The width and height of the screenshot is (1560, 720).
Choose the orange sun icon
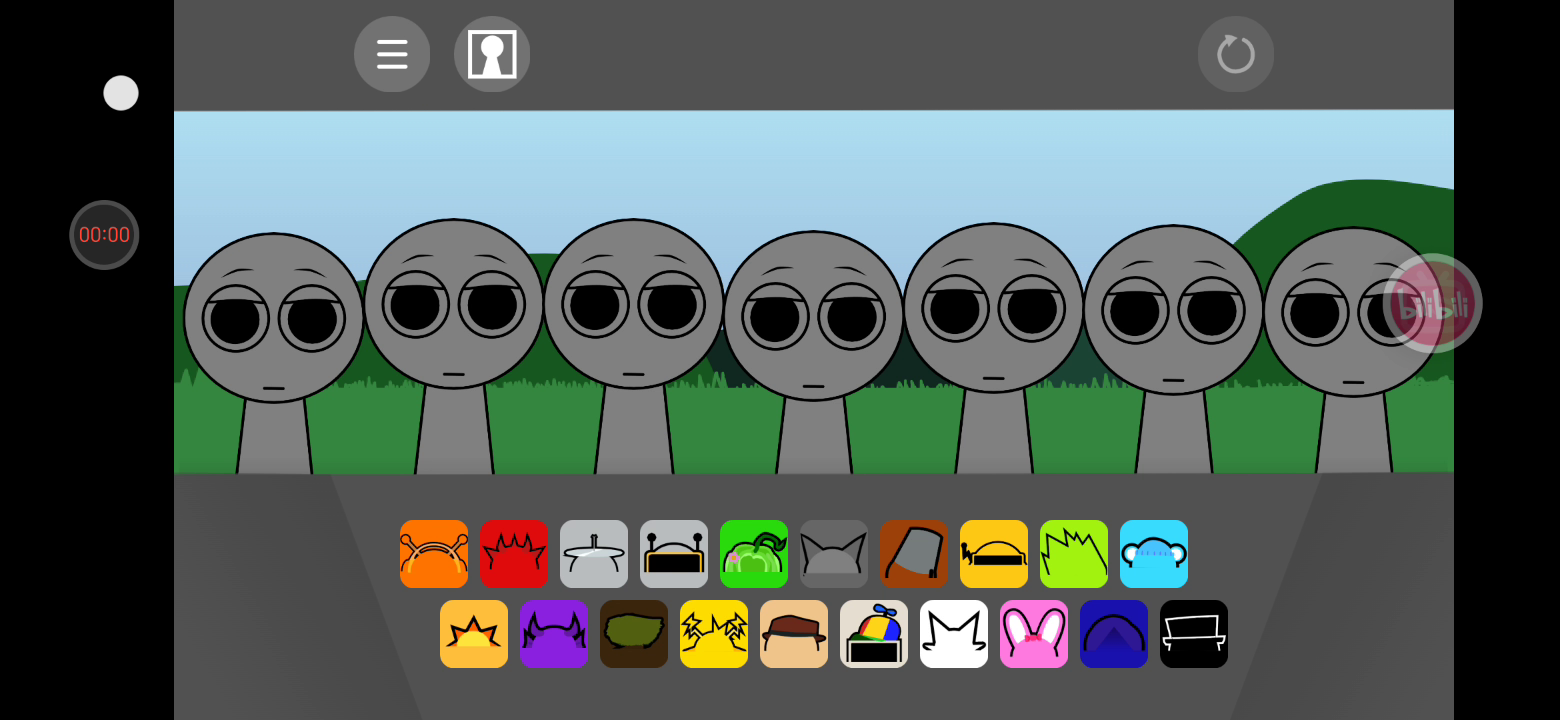coord(474,634)
